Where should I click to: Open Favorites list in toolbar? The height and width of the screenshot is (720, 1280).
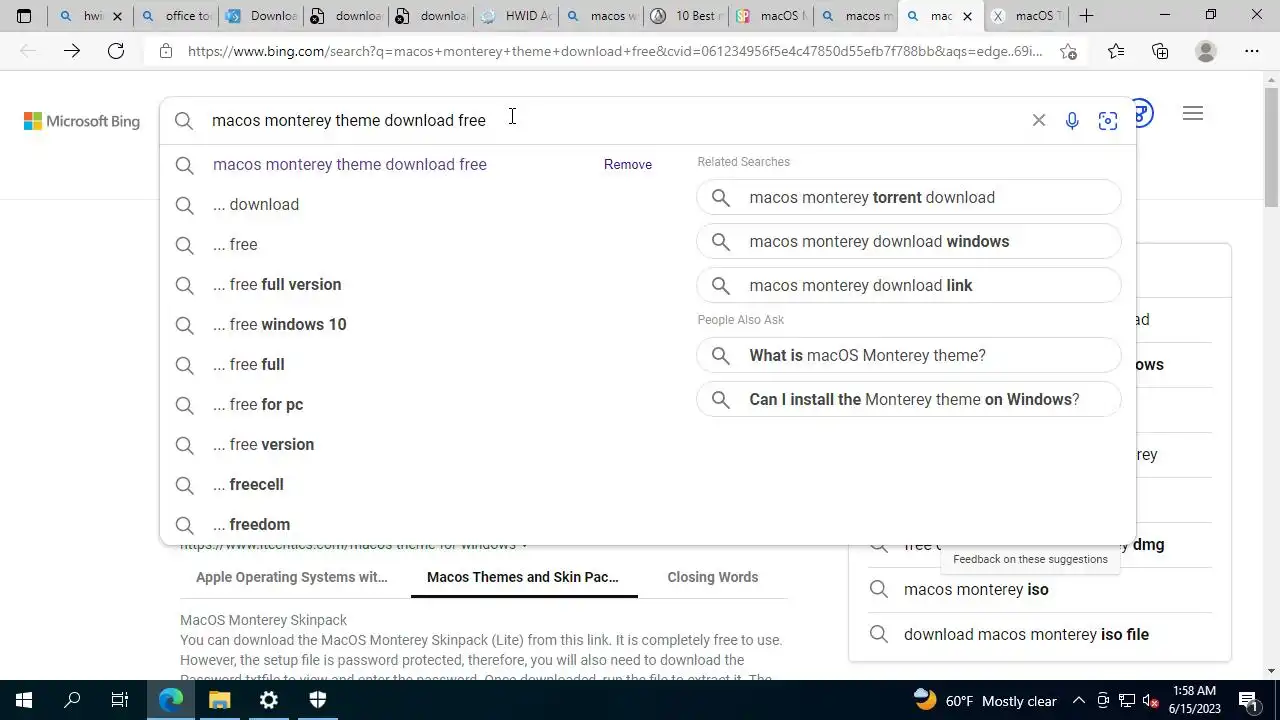[1116, 51]
